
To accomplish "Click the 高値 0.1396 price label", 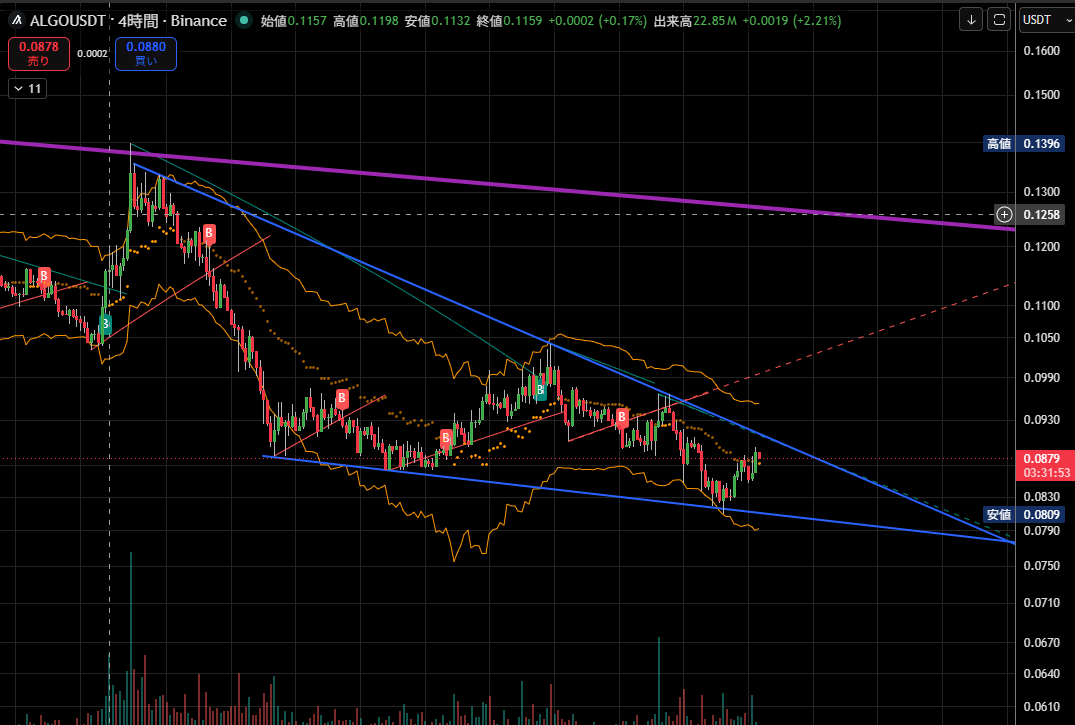I will (x=1024, y=143).
